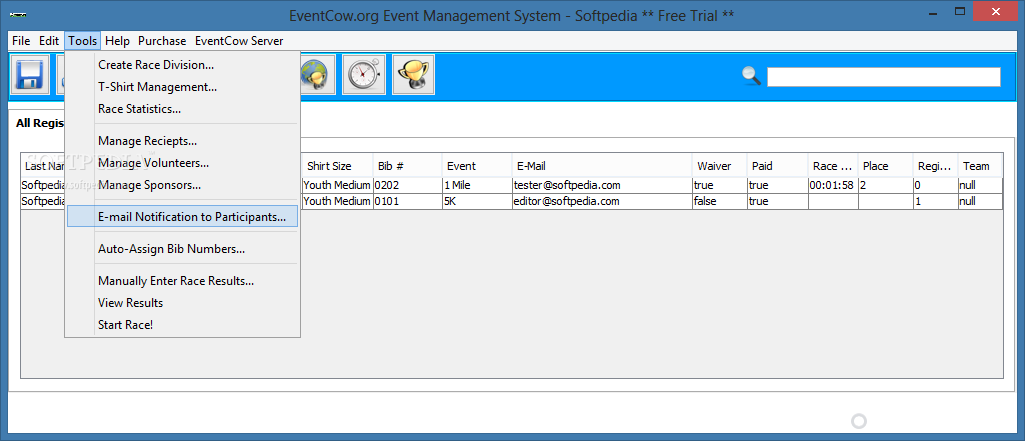Viewport: 1025px width, 441px height.
Task: Click race time 00:01:58 cell
Action: [832, 185]
